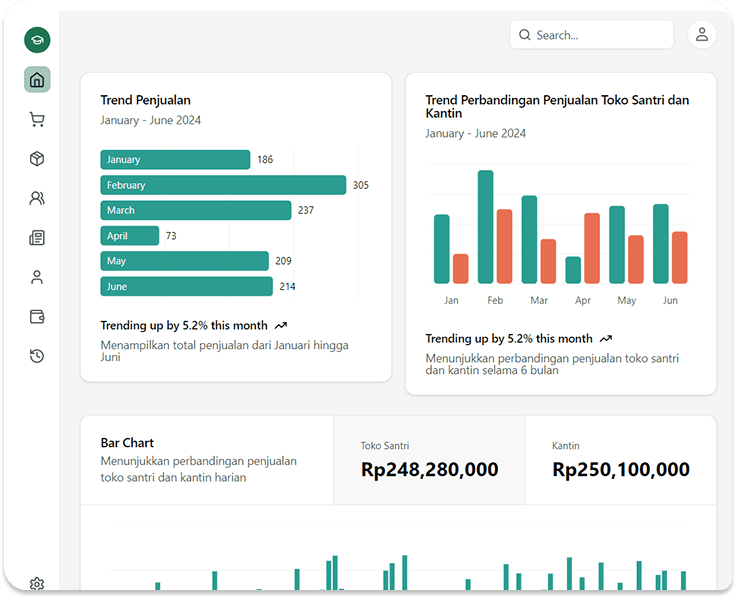Switch to the Toko Santri total tab
736x598 pixels.
pos(429,460)
